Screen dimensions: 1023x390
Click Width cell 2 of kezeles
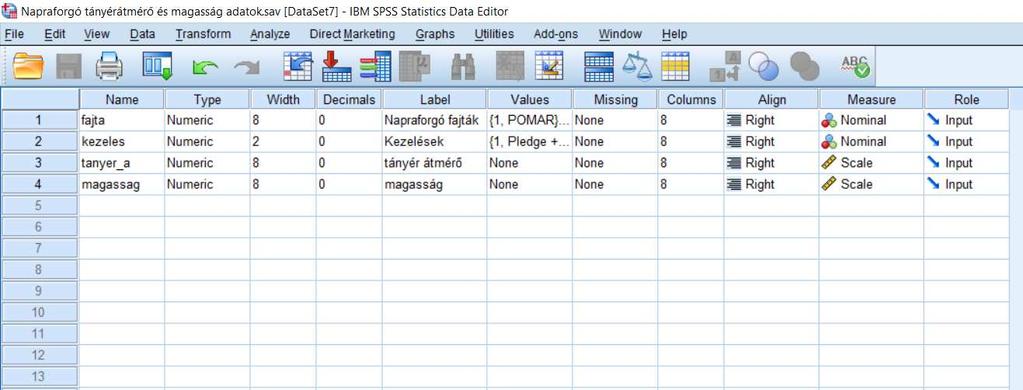coord(283,142)
